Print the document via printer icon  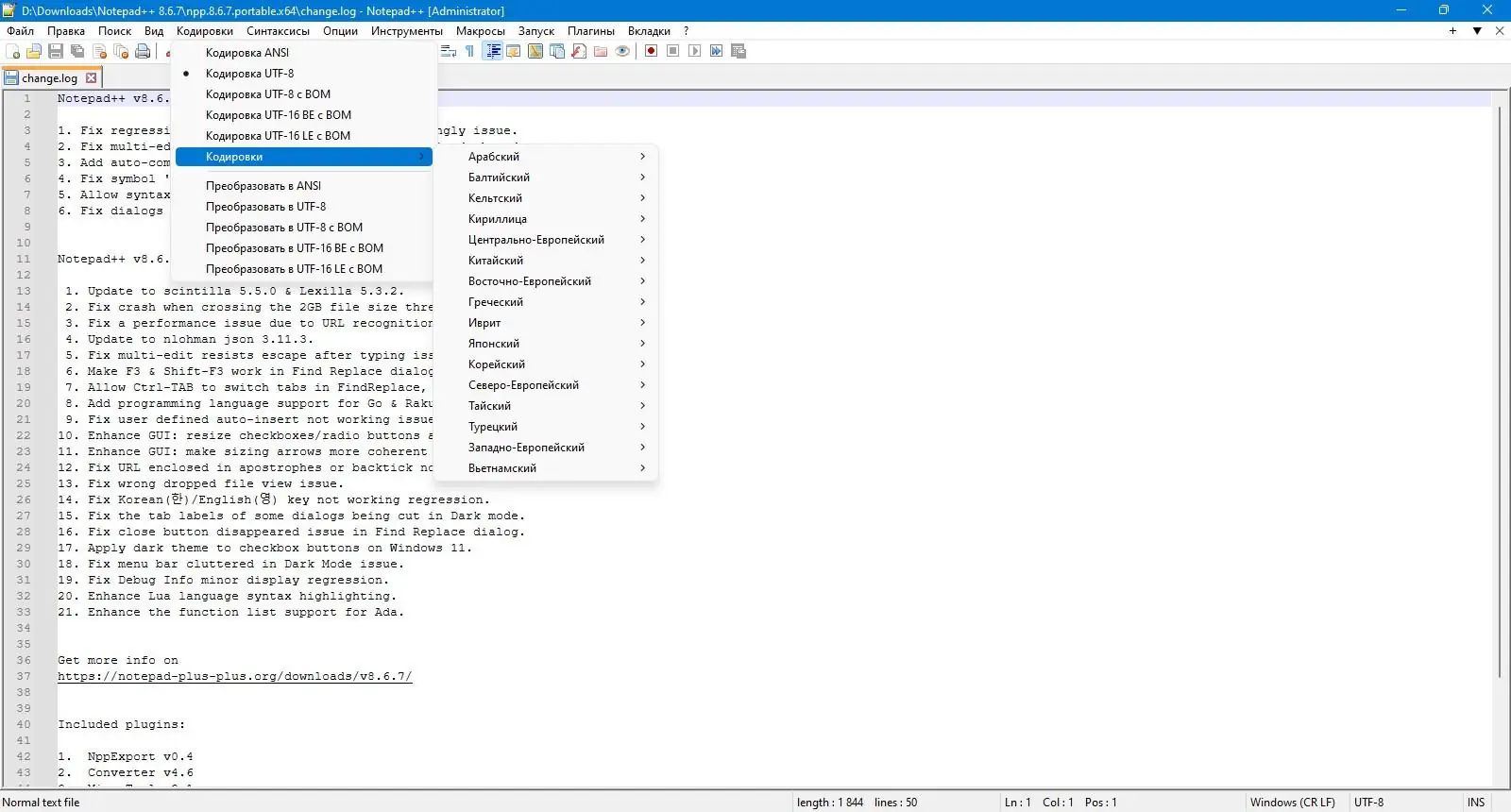[143, 51]
